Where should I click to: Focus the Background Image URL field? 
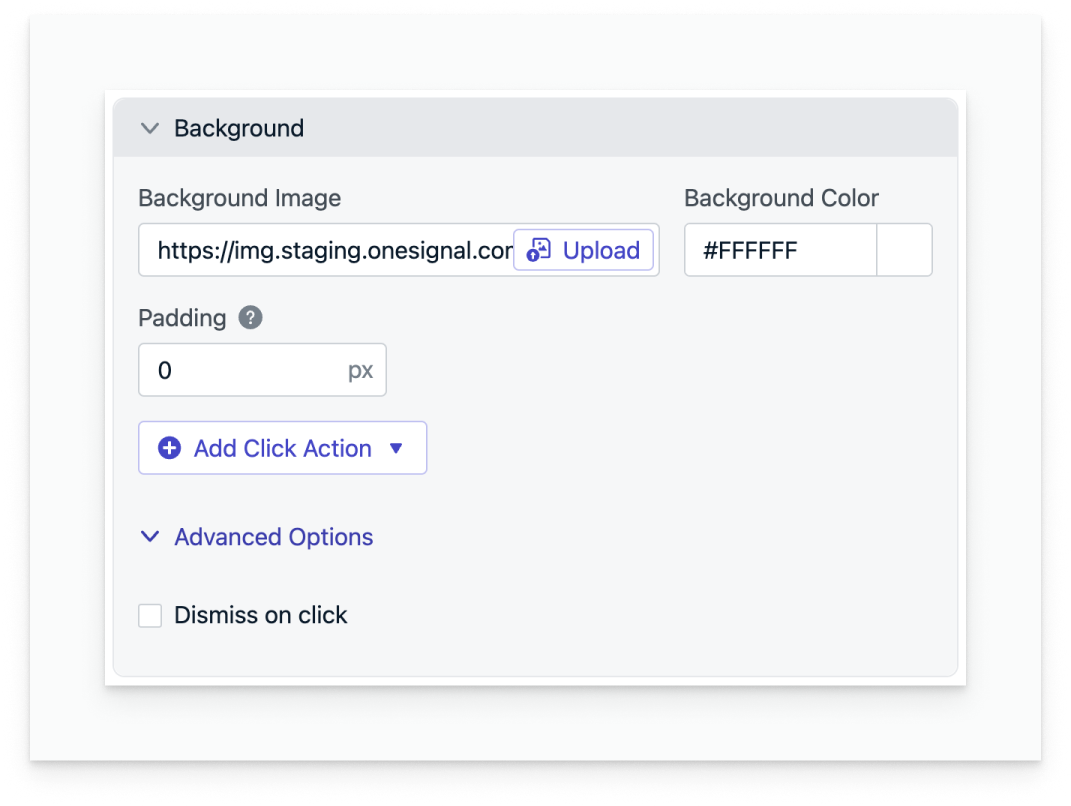click(x=326, y=250)
